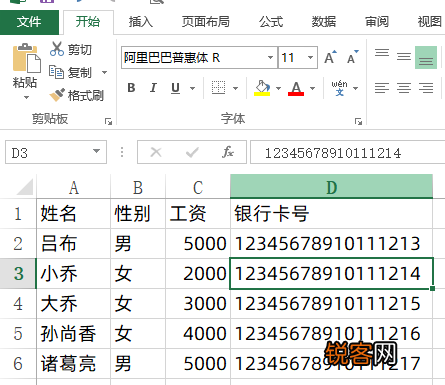This screenshot has width=445, height=385.
Task: Increase font size with large A
Action: tap(330, 57)
